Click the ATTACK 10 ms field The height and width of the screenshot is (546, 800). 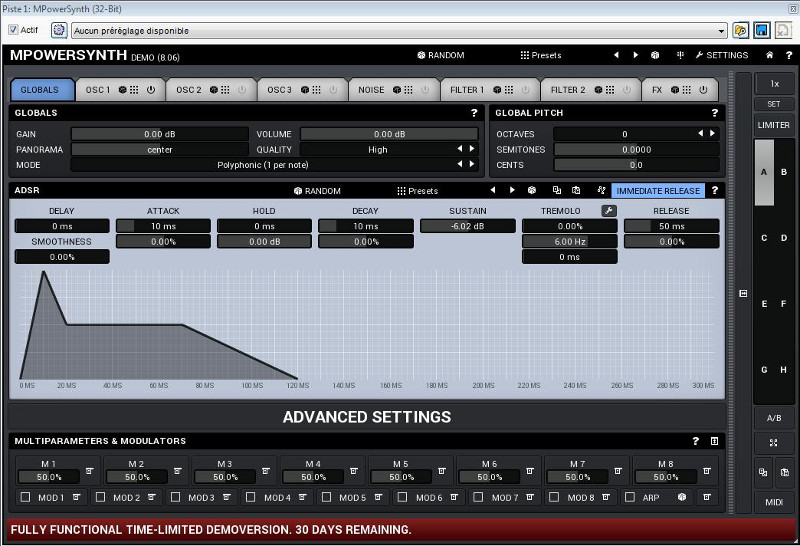pos(163,226)
